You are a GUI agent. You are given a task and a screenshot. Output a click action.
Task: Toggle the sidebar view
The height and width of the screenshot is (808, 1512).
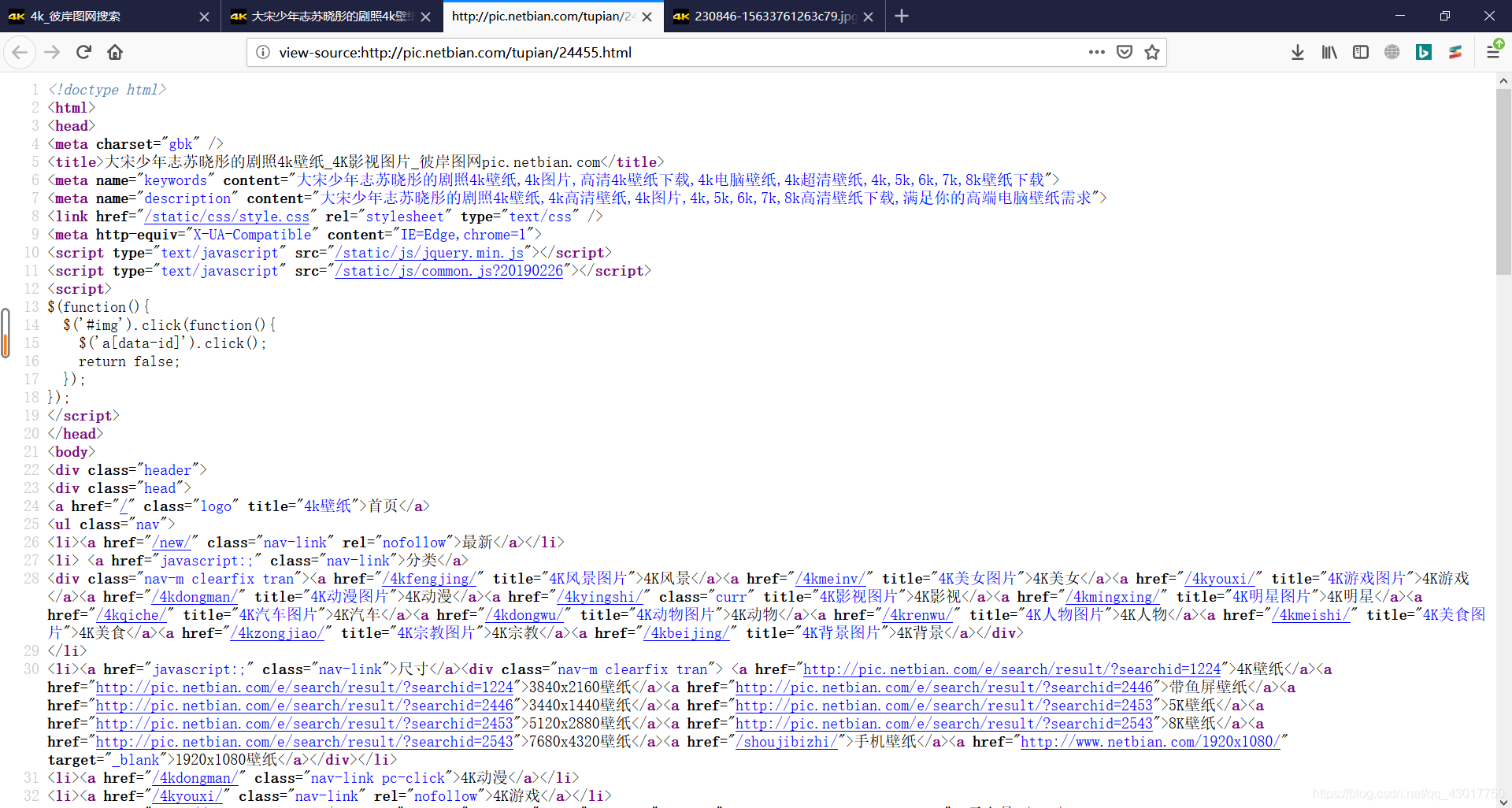[1361, 52]
